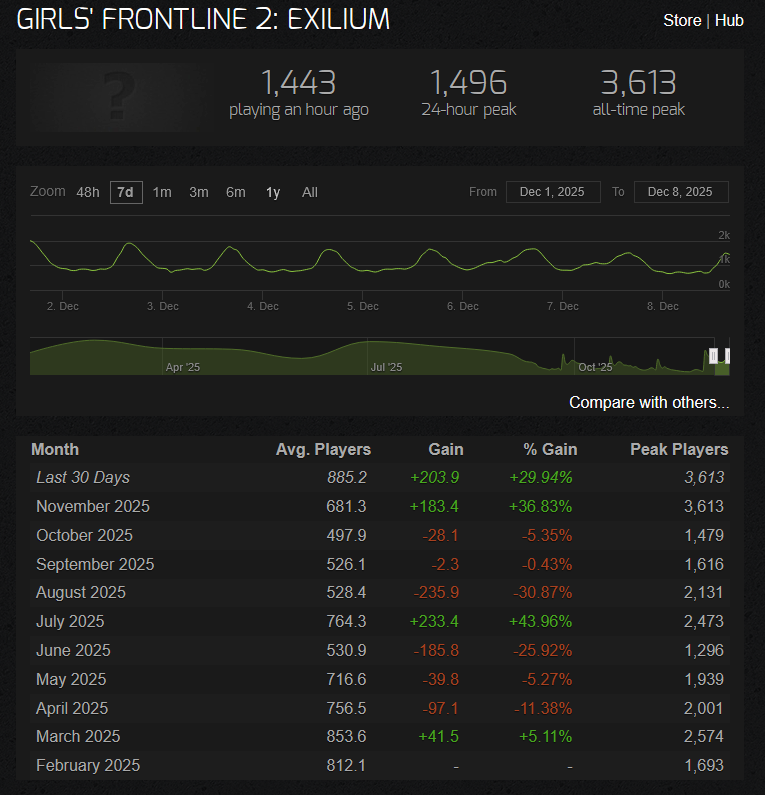This screenshot has height=795, width=765.
Task: Click the Apr '25 navigator marker
Action: point(183,367)
